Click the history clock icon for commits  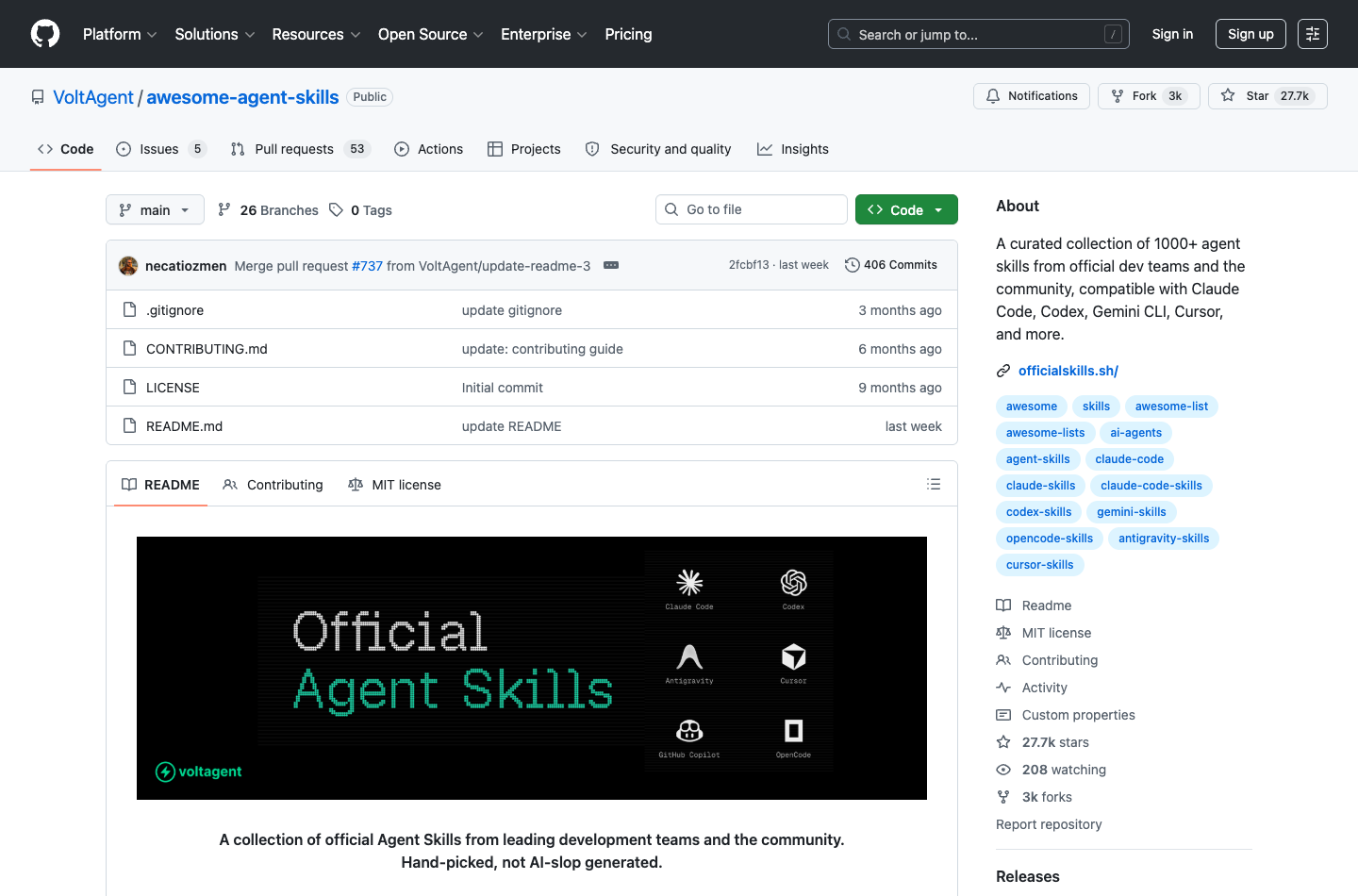pyautogui.click(x=853, y=265)
